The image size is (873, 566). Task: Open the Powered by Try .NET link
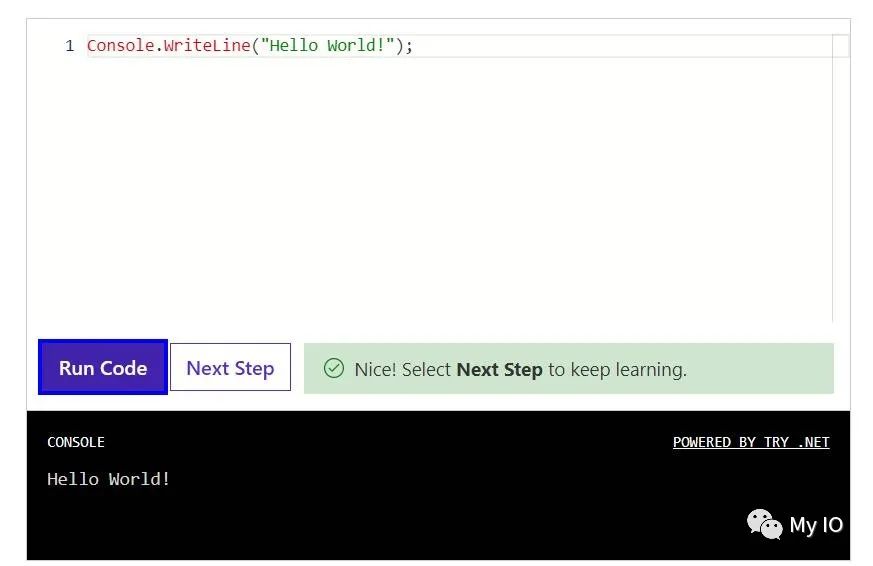(x=751, y=442)
